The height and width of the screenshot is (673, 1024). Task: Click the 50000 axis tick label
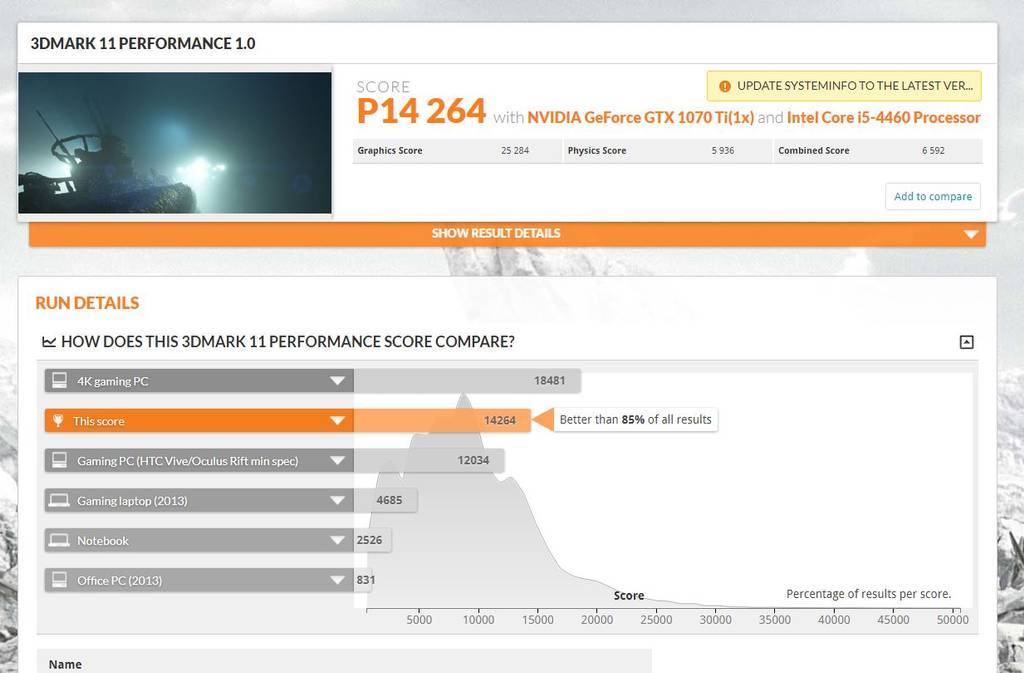pos(953,619)
